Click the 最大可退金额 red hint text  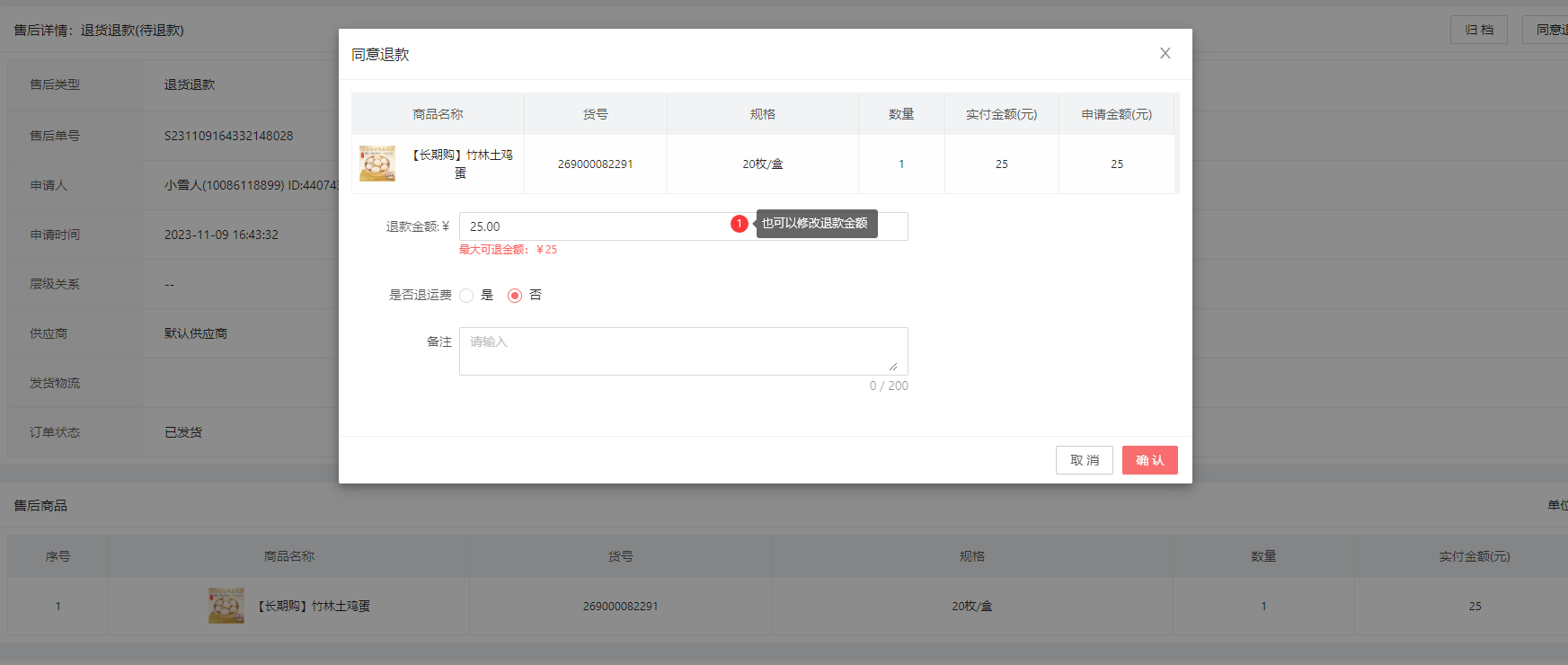tap(508, 250)
